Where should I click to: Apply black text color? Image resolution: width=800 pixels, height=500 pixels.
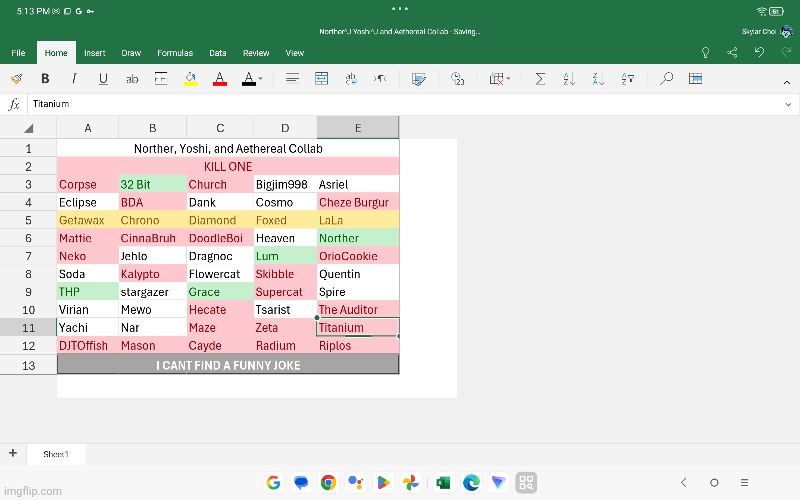coord(248,79)
